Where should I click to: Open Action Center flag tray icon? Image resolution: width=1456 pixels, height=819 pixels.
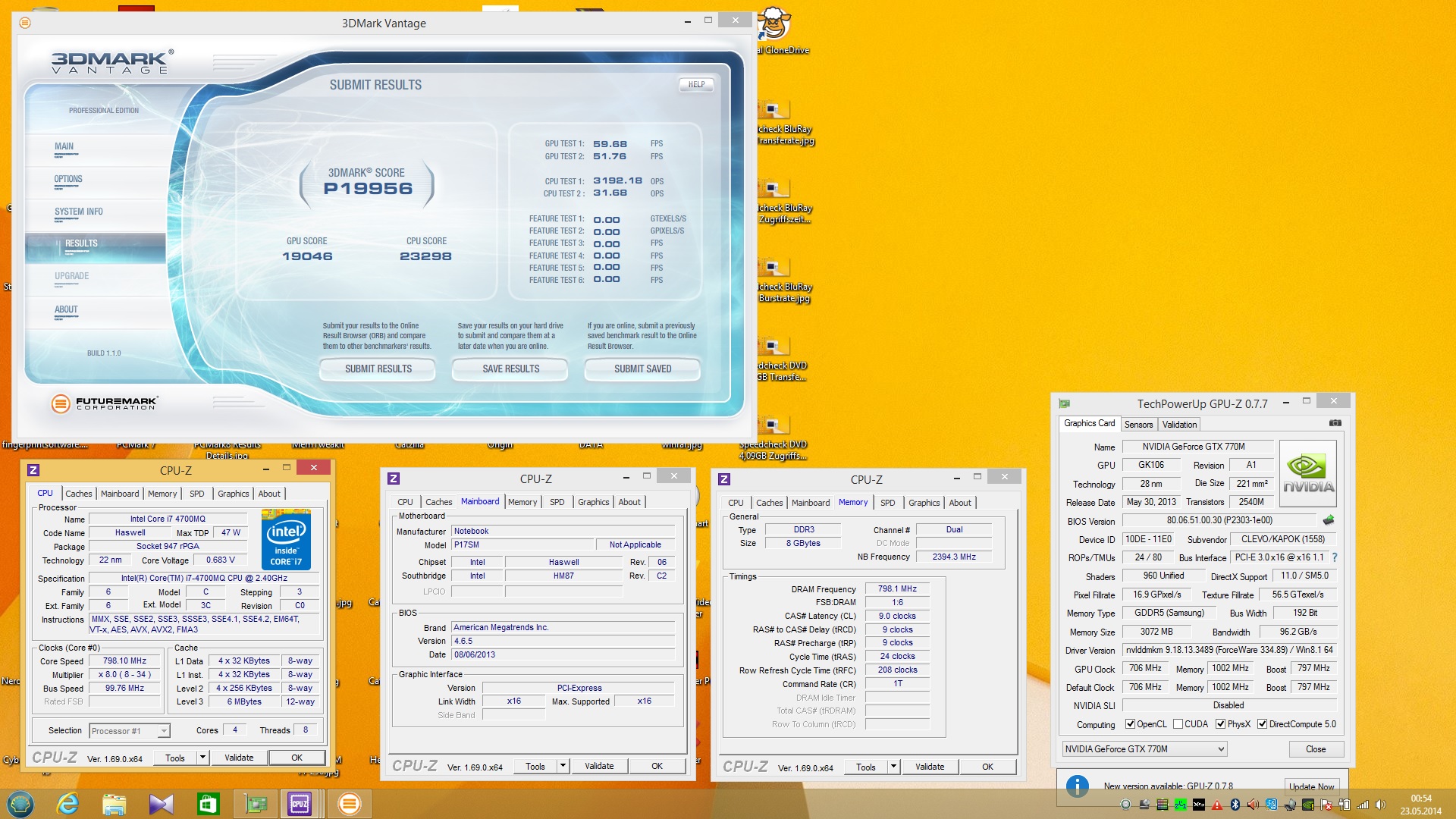click(1326, 805)
